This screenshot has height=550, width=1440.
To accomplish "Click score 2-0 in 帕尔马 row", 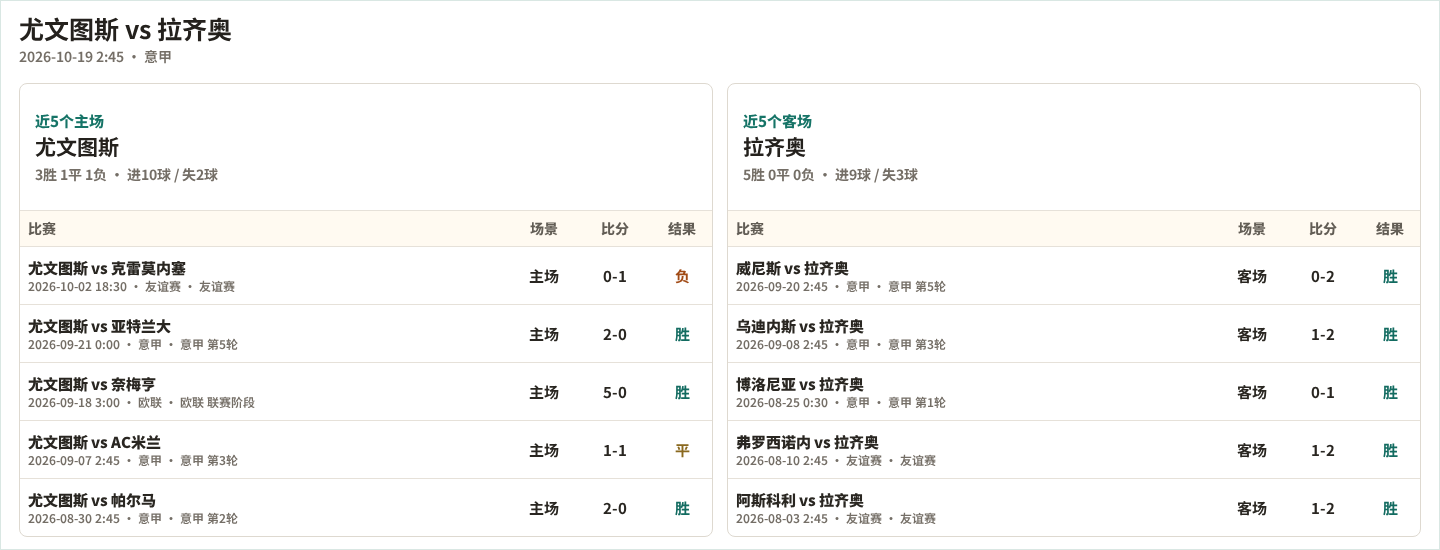I will [615, 509].
